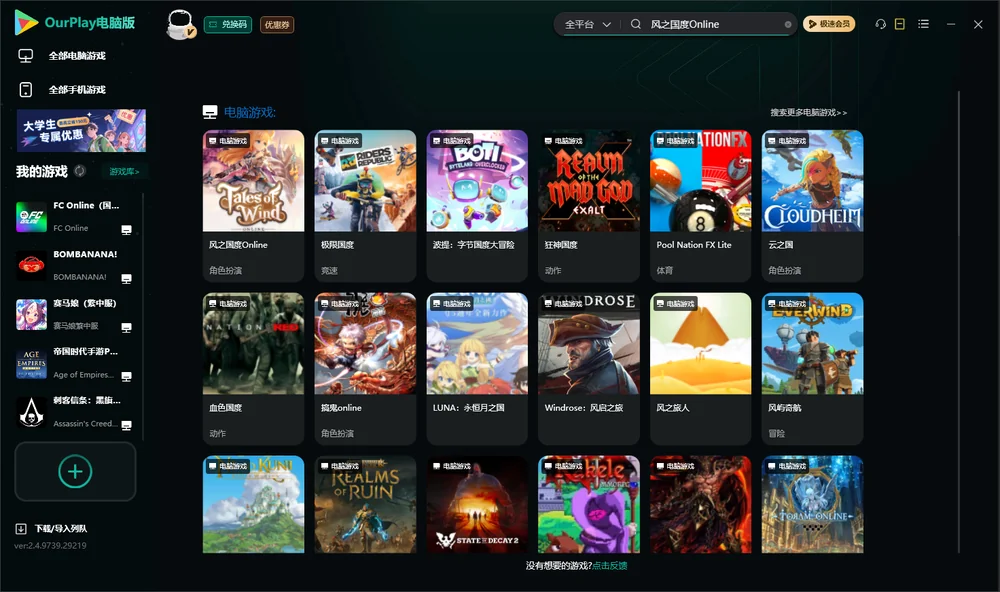Select the 风之旅人 game card
This screenshot has width=1000, height=592.
coord(701,369)
